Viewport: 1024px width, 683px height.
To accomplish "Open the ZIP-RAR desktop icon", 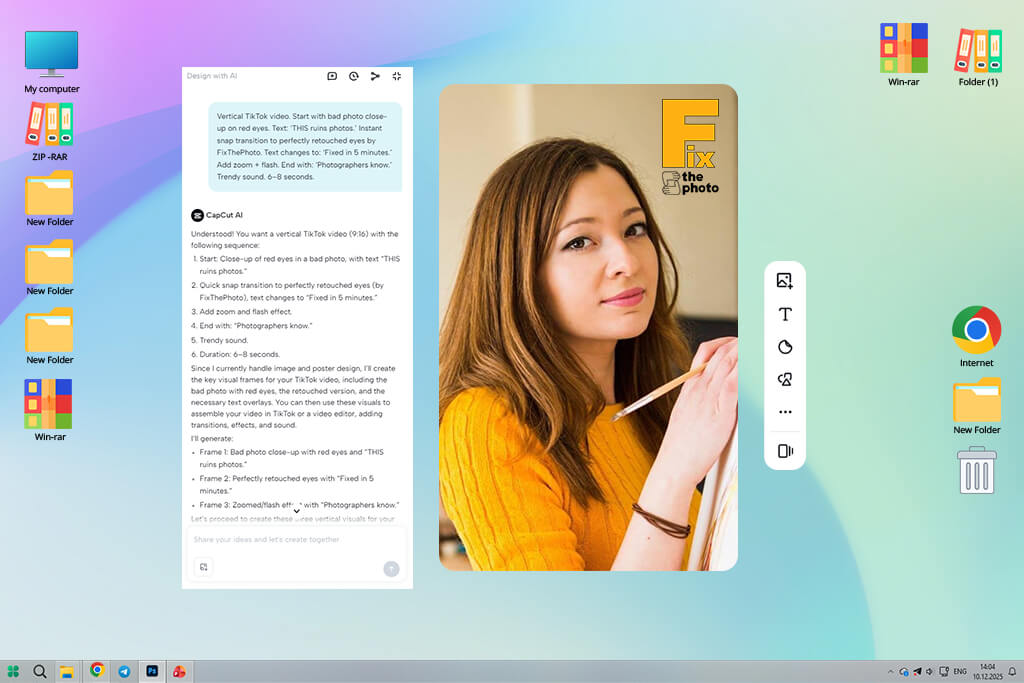I will coord(50,131).
